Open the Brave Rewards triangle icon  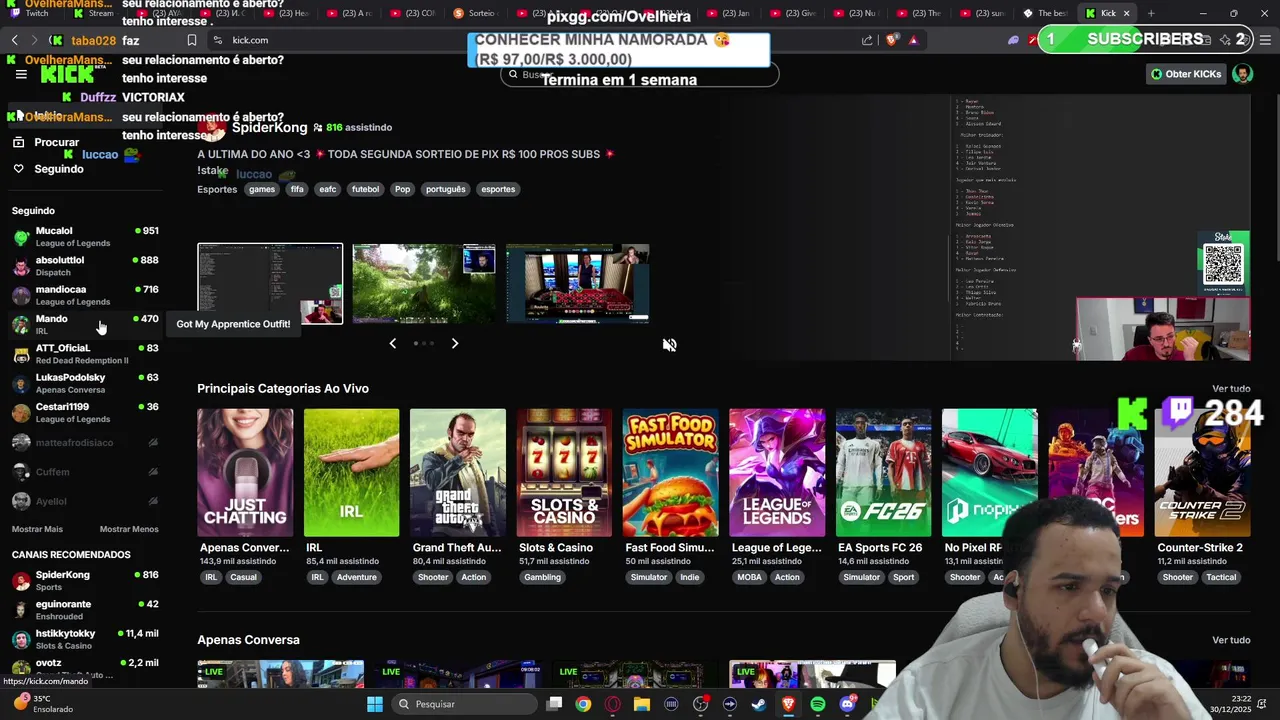coord(913,40)
